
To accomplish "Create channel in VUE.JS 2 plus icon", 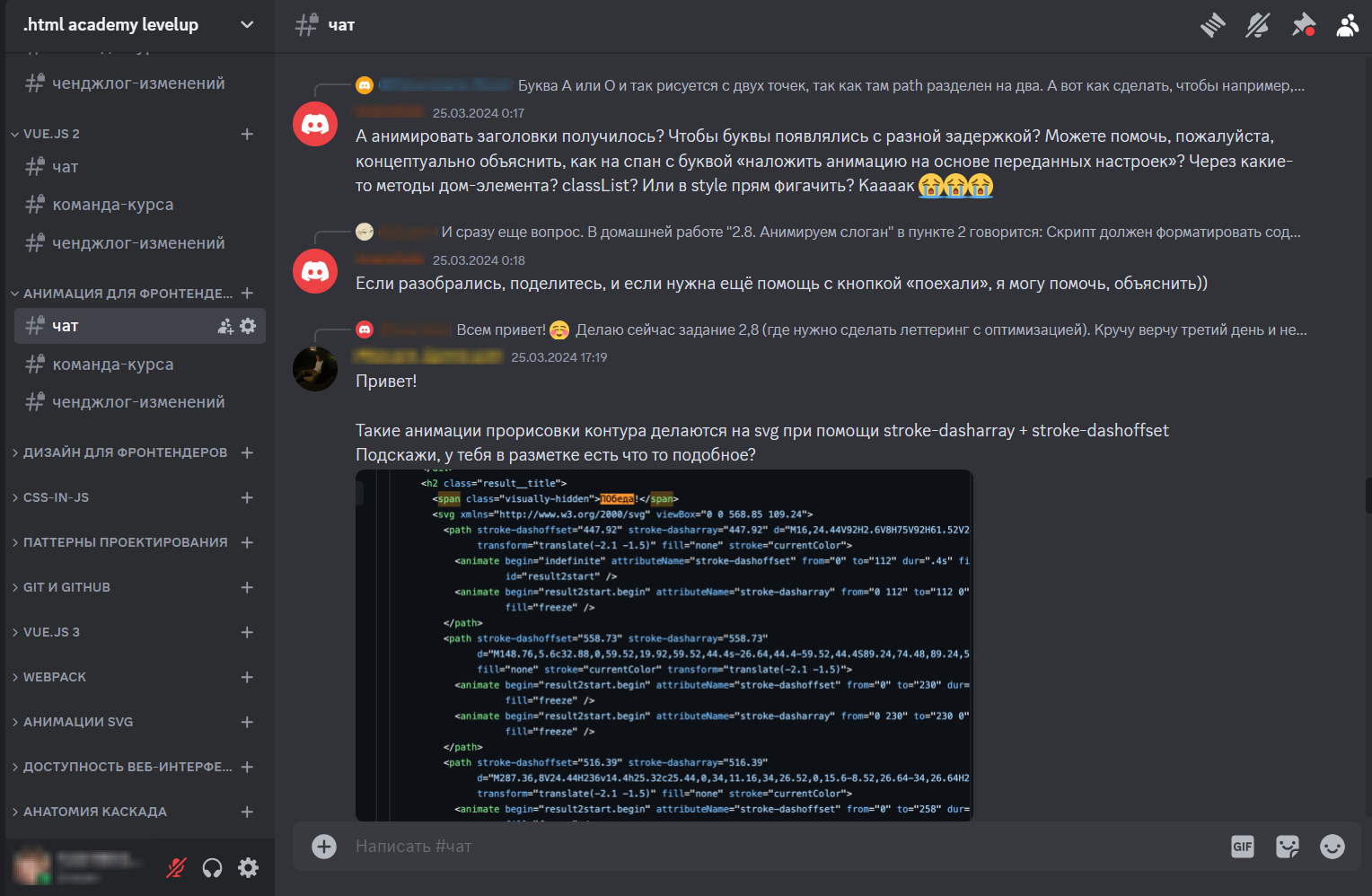I will (247, 134).
